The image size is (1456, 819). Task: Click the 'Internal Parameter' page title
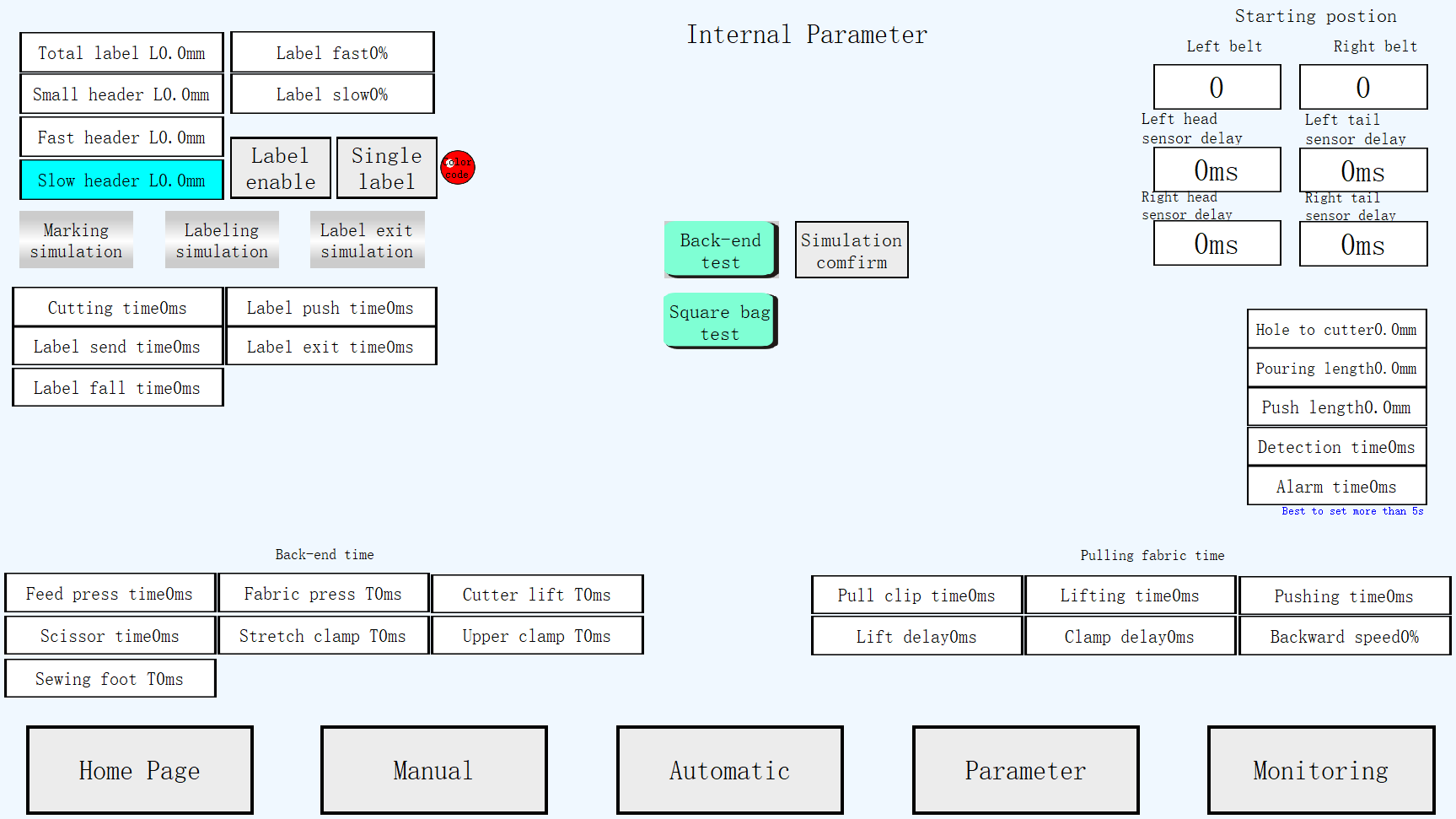tap(807, 35)
